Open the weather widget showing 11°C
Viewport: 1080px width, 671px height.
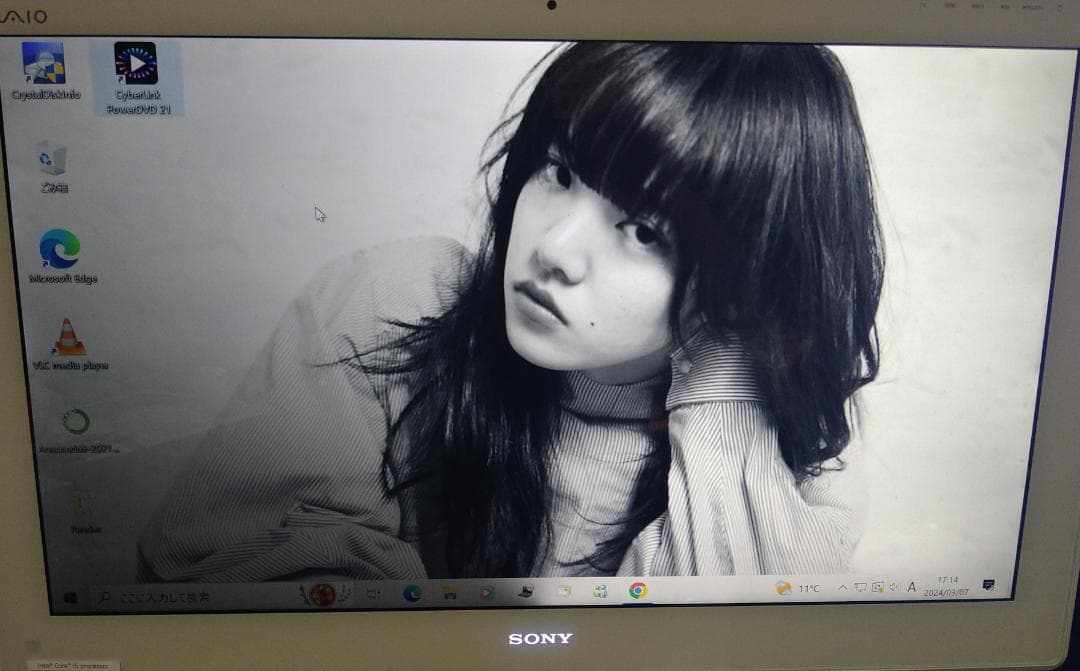click(793, 589)
